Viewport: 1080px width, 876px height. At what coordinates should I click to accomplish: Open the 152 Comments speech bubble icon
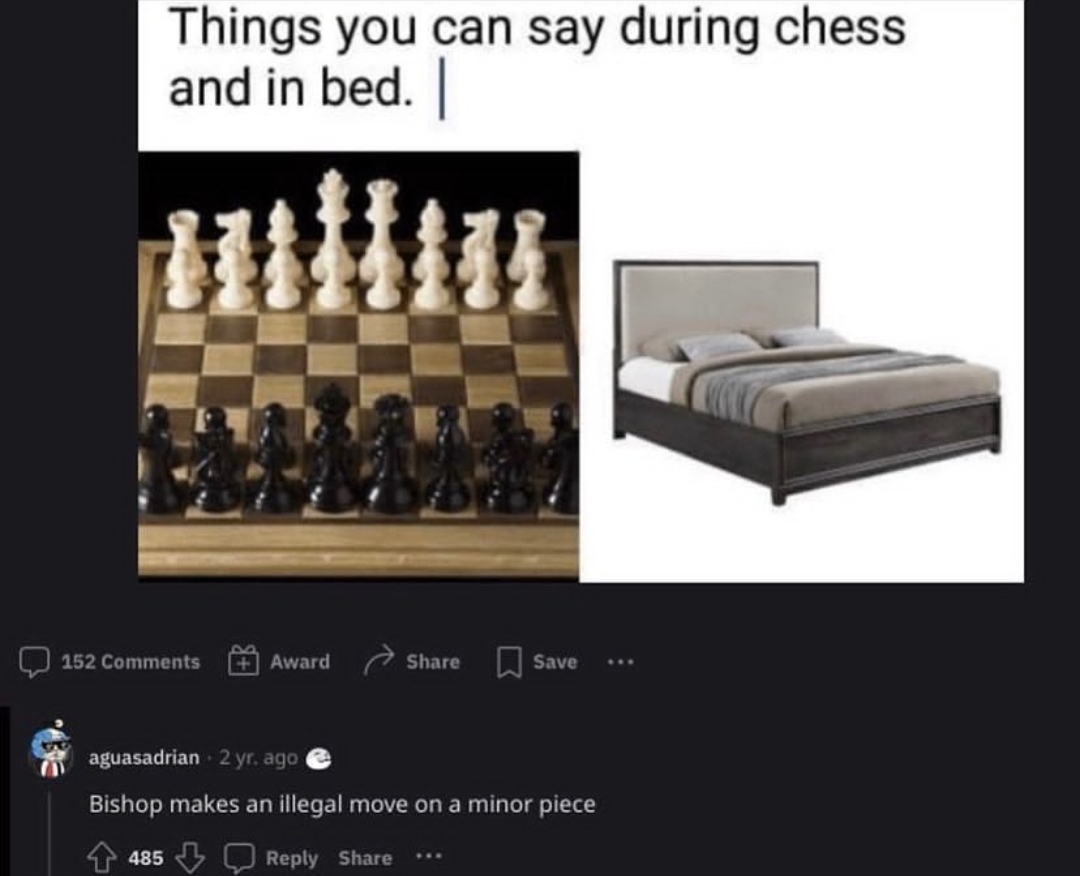click(x=34, y=662)
